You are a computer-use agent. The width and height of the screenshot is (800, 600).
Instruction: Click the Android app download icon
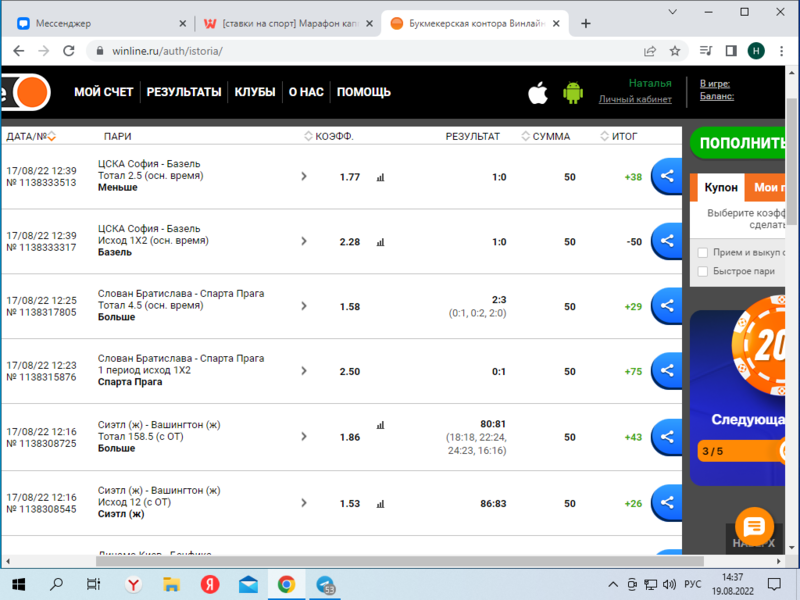[x=573, y=93]
